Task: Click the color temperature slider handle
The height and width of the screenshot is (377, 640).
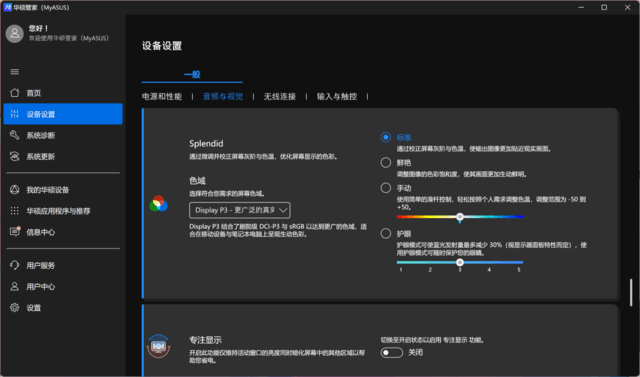Action: [460, 217]
